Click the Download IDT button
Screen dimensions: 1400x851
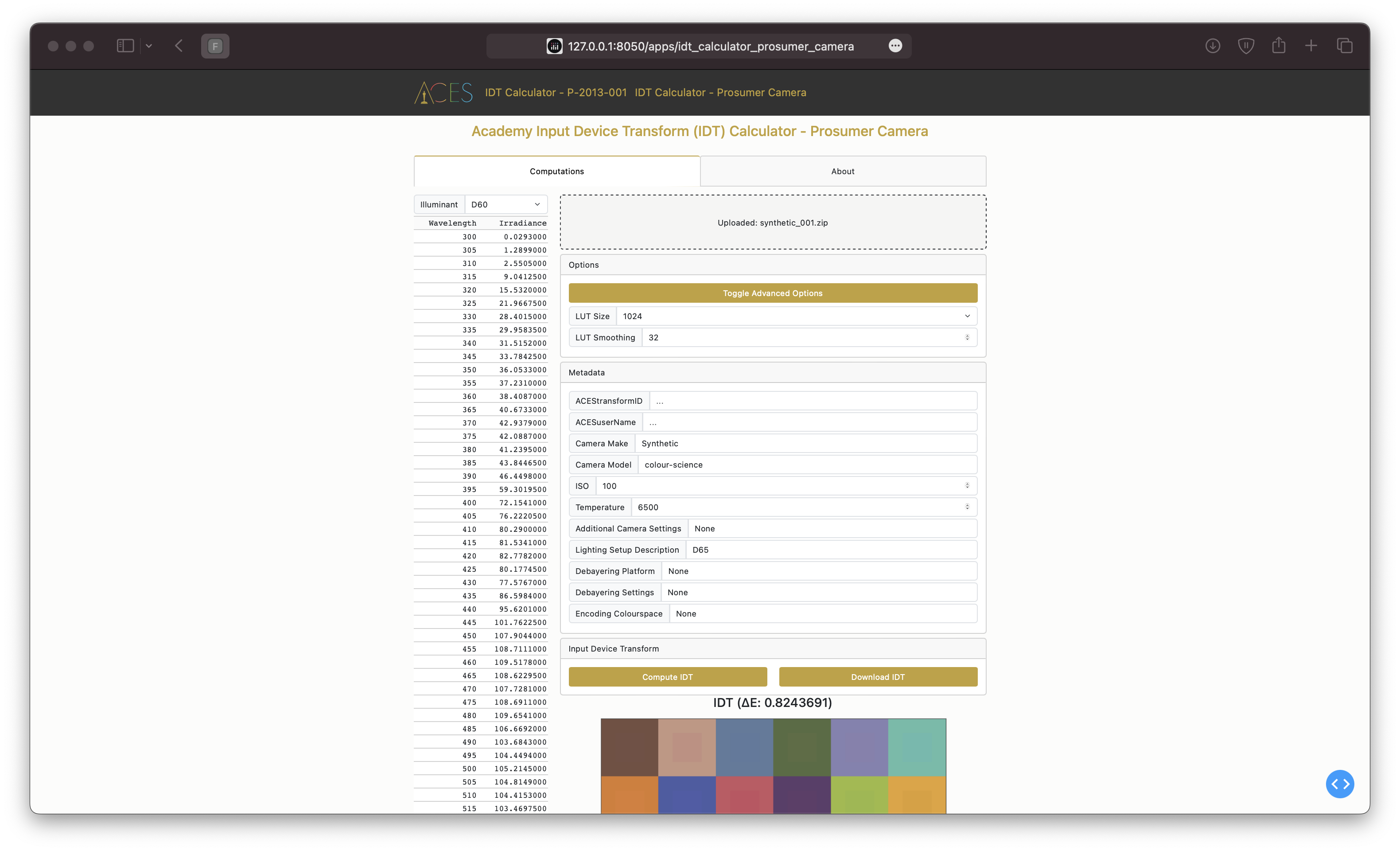tap(877, 677)
